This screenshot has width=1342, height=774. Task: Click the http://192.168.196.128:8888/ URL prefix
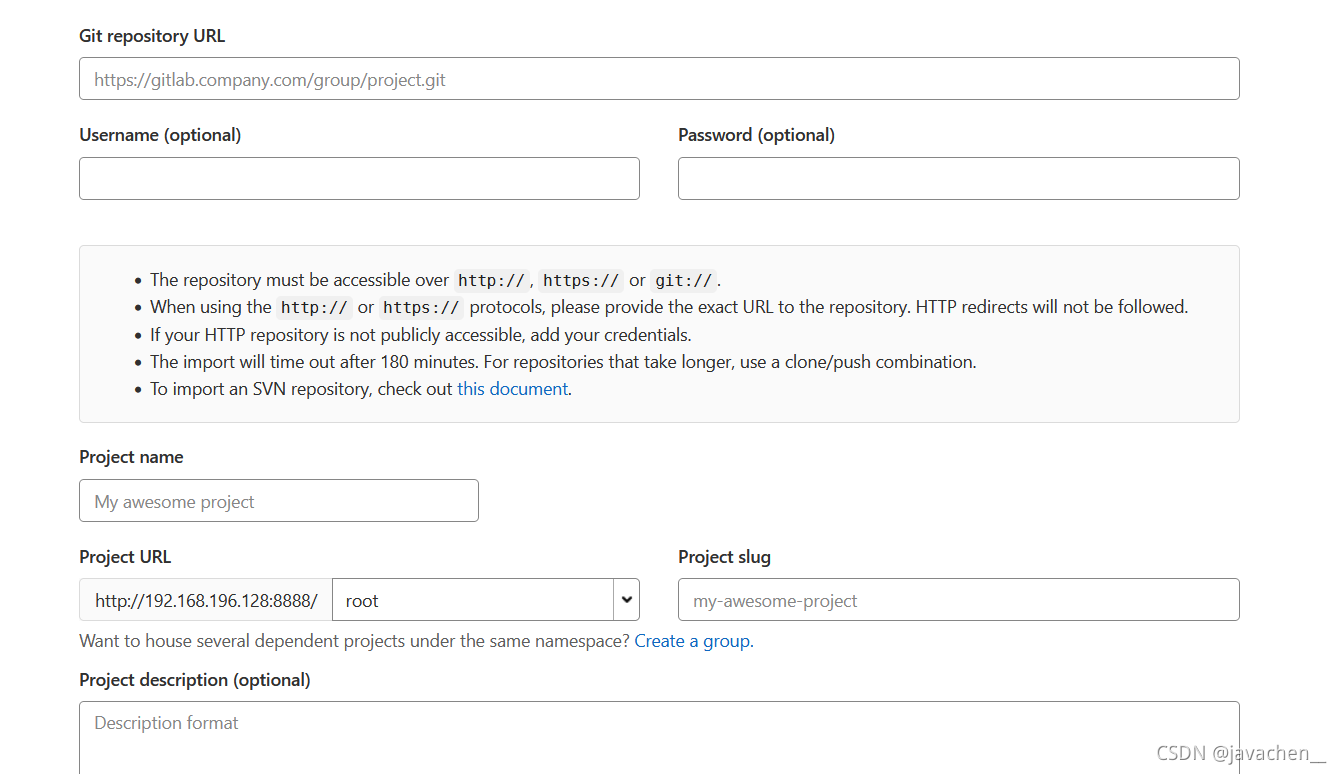click(204, 599)
